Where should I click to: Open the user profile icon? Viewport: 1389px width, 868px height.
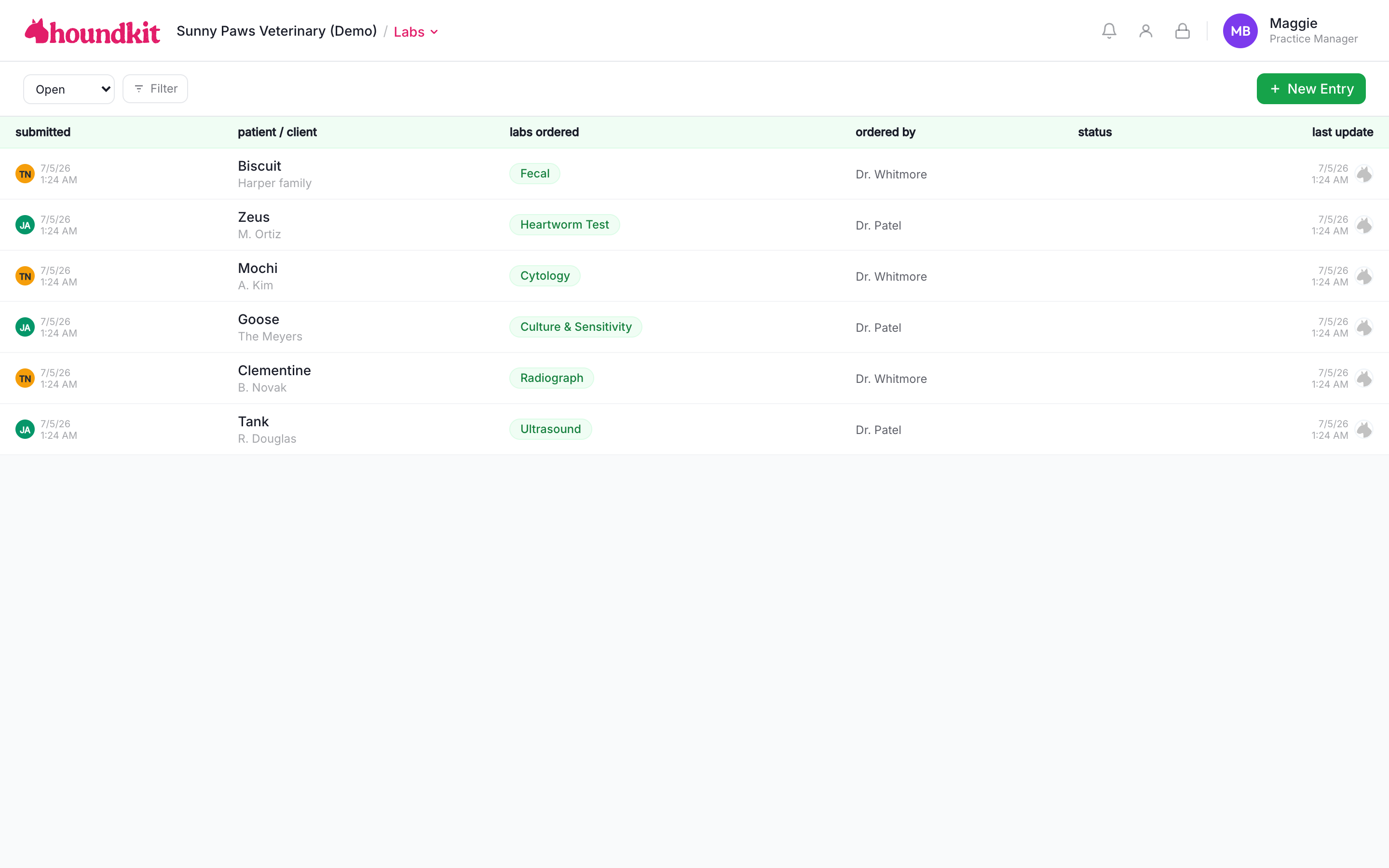pos(1145,31)
